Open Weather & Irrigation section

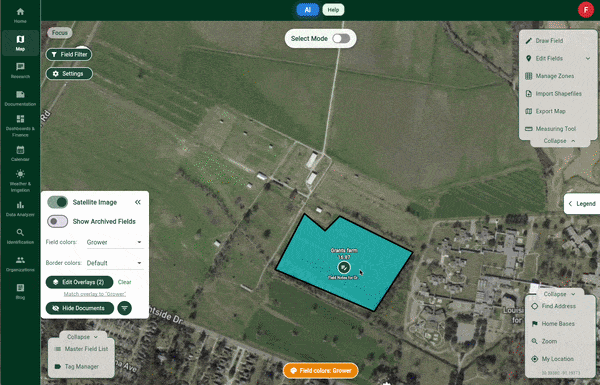tap(20, 181)
